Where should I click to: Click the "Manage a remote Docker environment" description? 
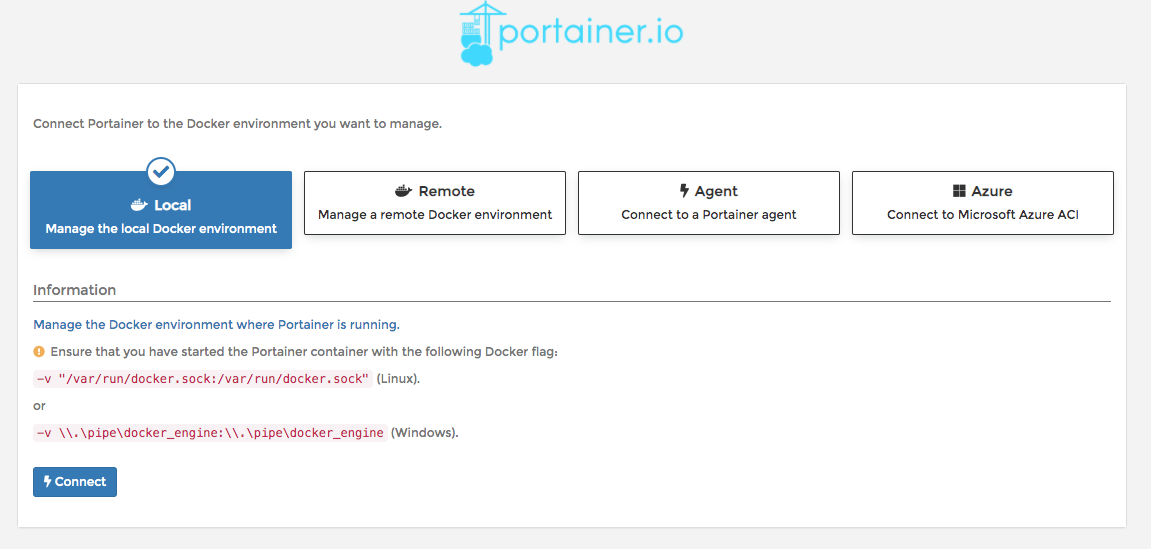(x=435, y=215)
